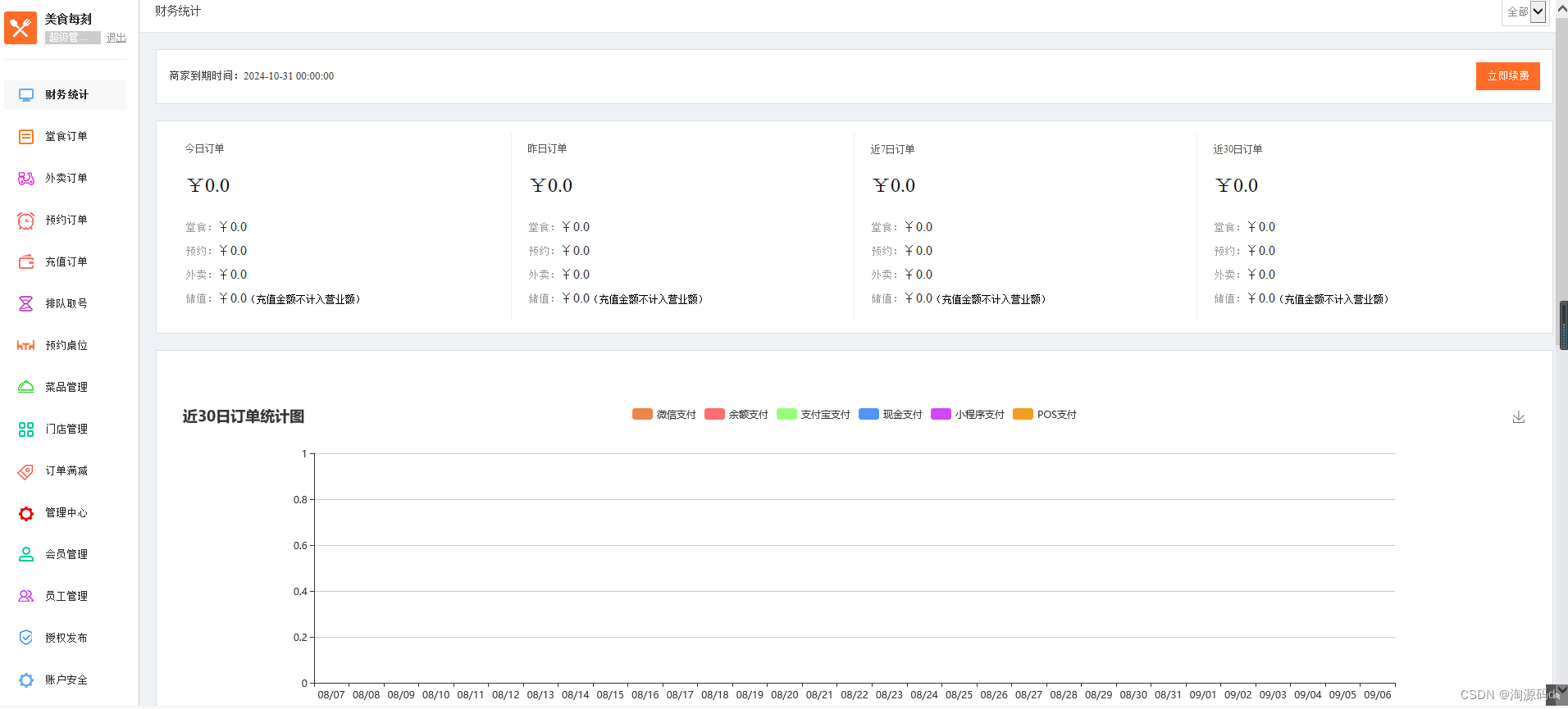
Task: Toggle 现金支付 legend swatch
Action: click(868, 414)
